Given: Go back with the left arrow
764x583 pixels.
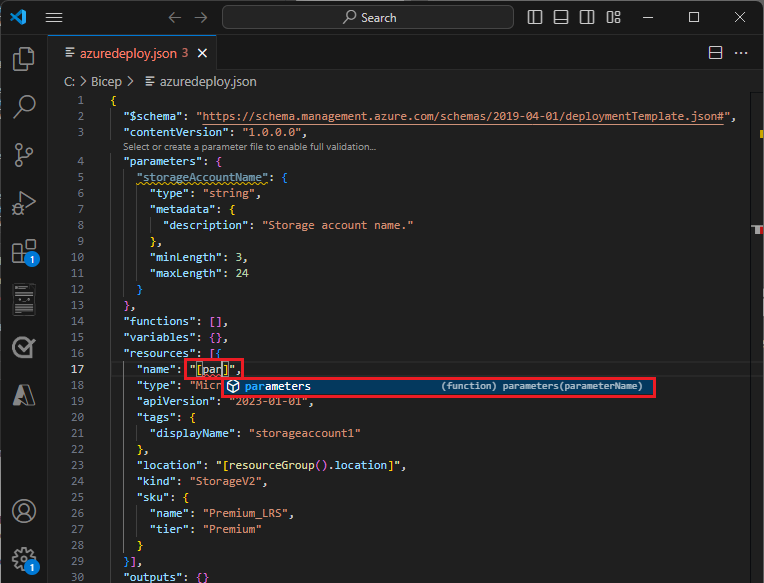Looking at the screenshot, I should pyautogui.click(x=174, y=18).
